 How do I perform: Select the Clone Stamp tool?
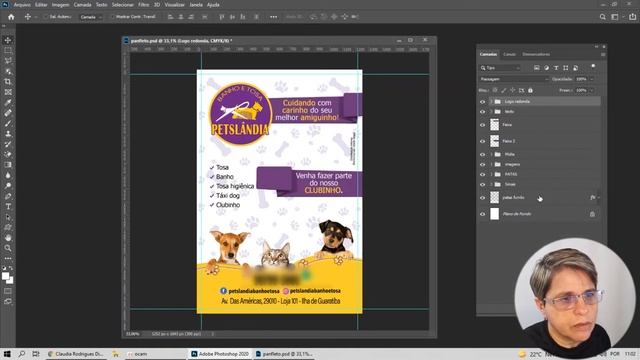point(8,134)
